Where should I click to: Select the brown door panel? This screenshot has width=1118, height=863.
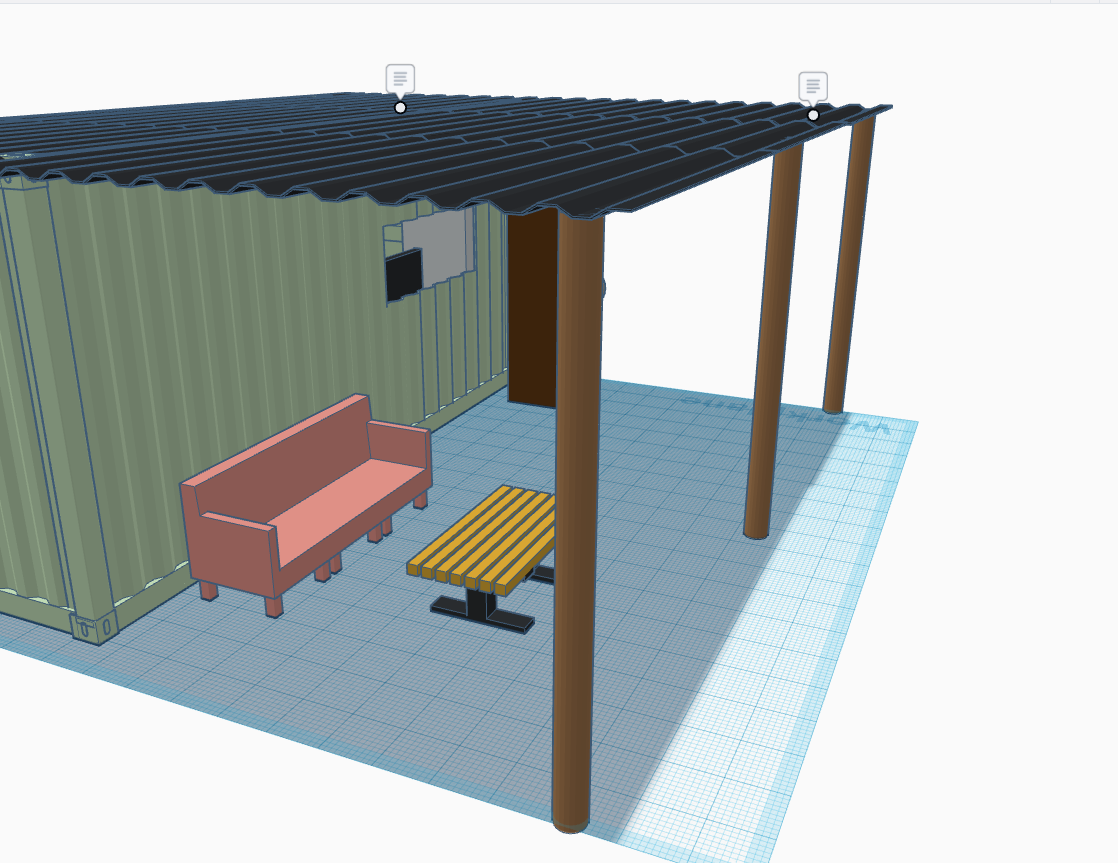point(535,300)
